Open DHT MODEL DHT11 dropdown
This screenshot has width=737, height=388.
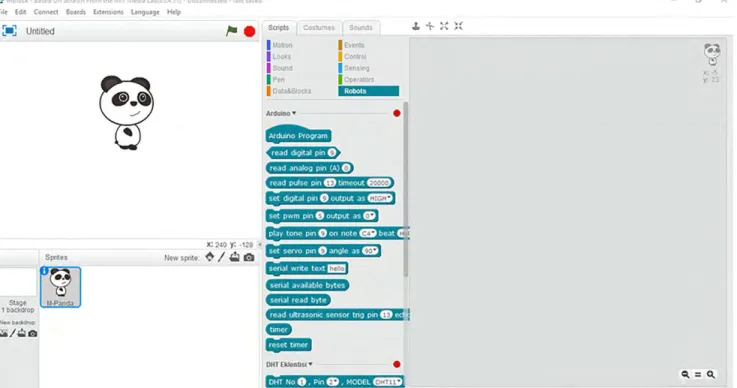(x=388, y=382)
